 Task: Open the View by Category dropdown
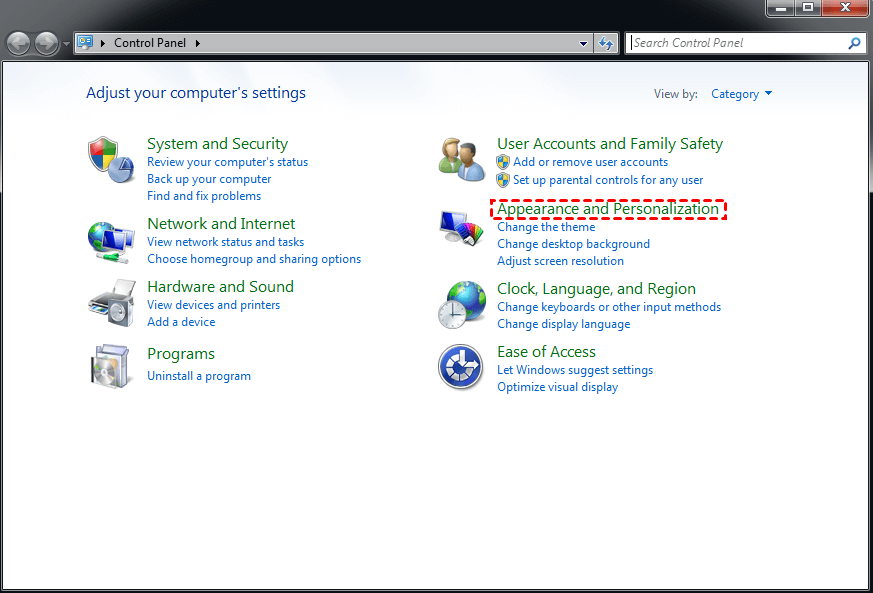741,94
